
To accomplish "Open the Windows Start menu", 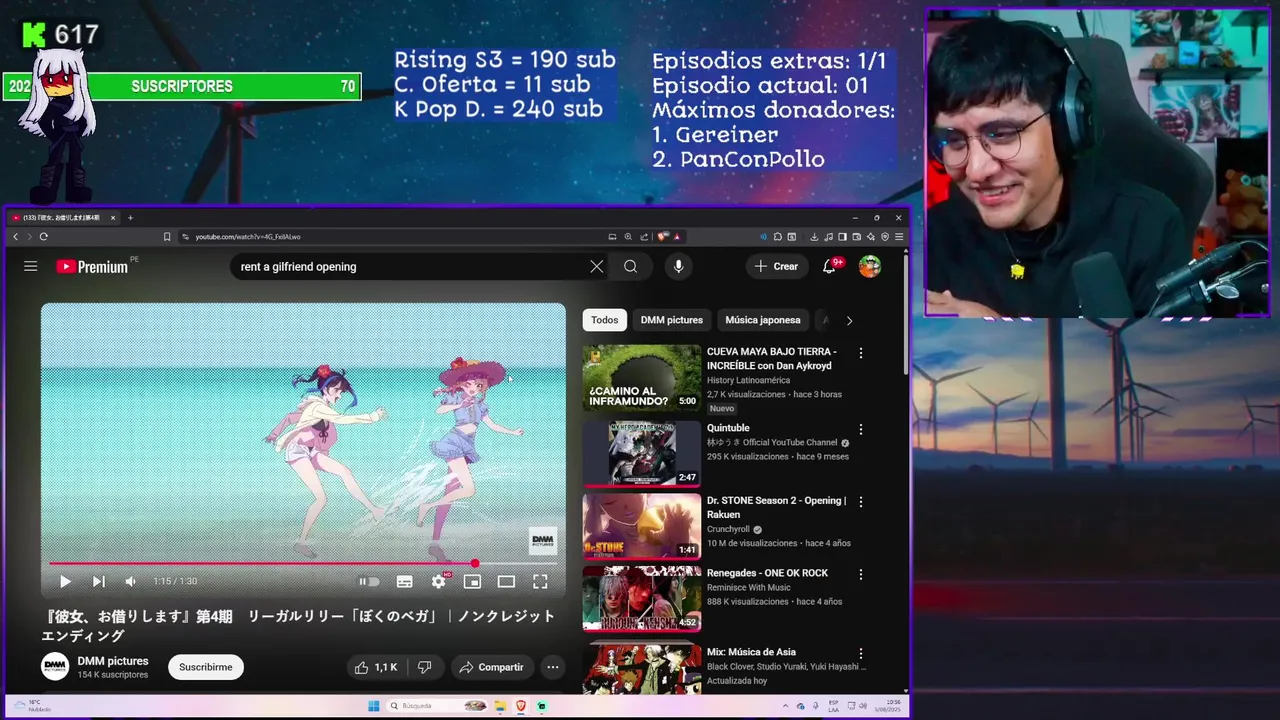I will point(374,706).
